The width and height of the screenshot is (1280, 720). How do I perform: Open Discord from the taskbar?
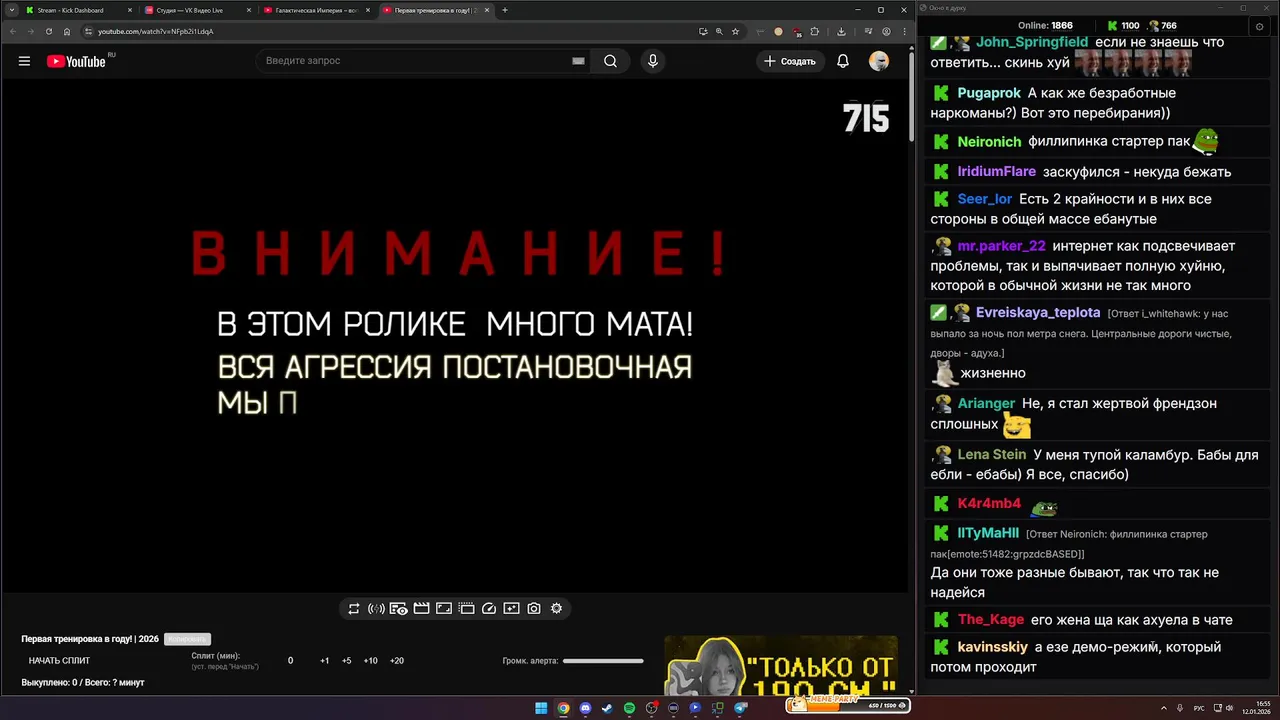point(585,708)
